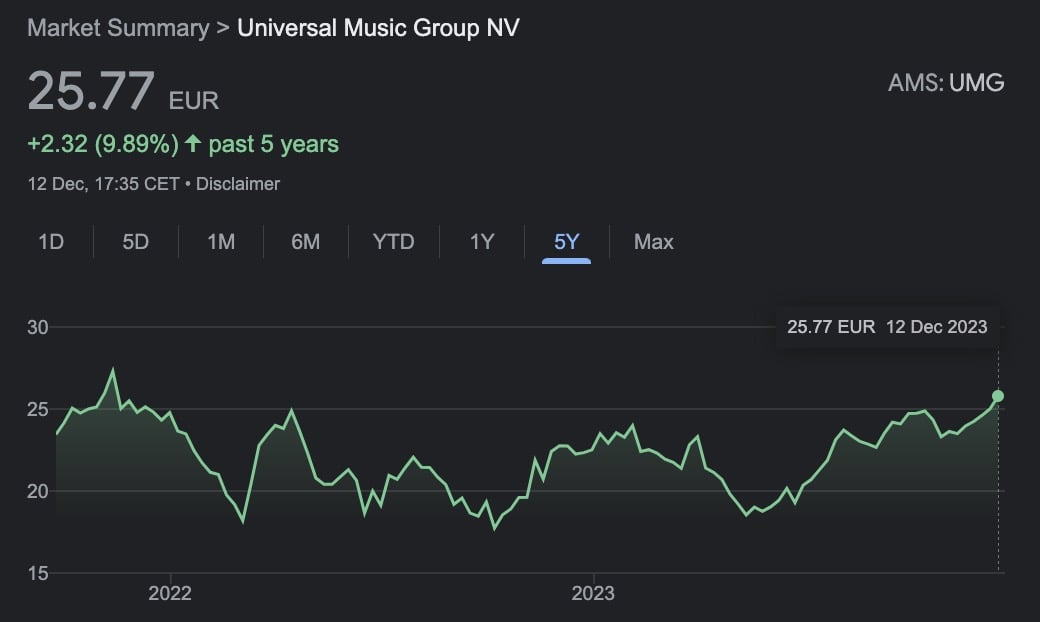Open the Disclaimer link
The width and height of the screenshot is (1040, 622).
coord(238,184)
